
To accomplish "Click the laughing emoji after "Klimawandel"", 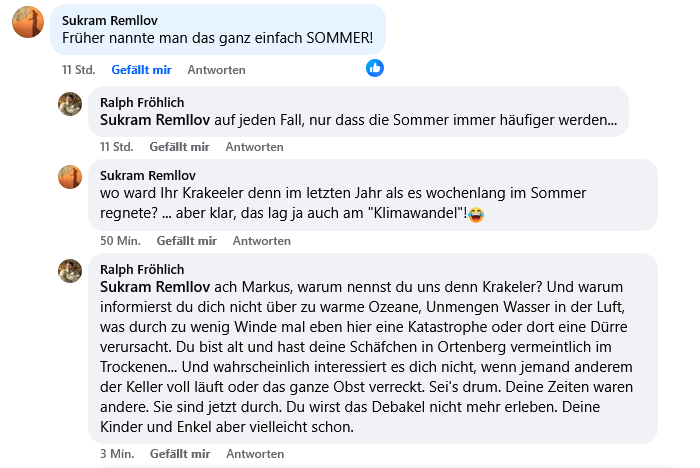I will [476, 215].
